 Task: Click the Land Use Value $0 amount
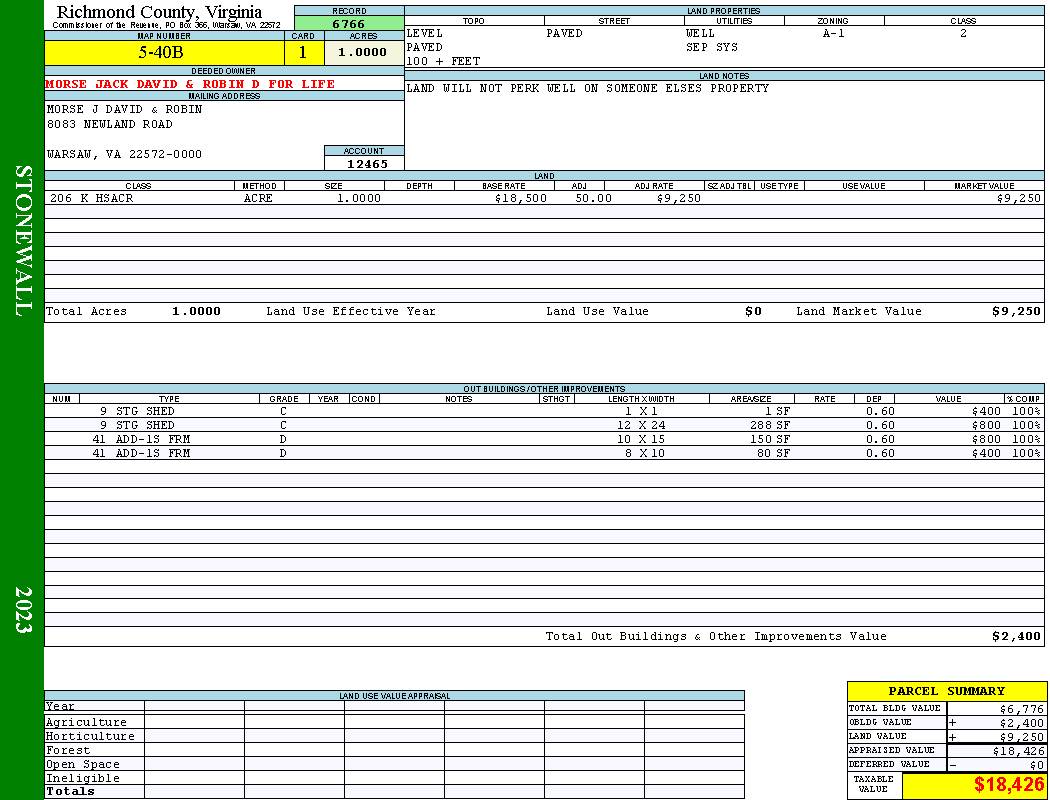(753, 311)
